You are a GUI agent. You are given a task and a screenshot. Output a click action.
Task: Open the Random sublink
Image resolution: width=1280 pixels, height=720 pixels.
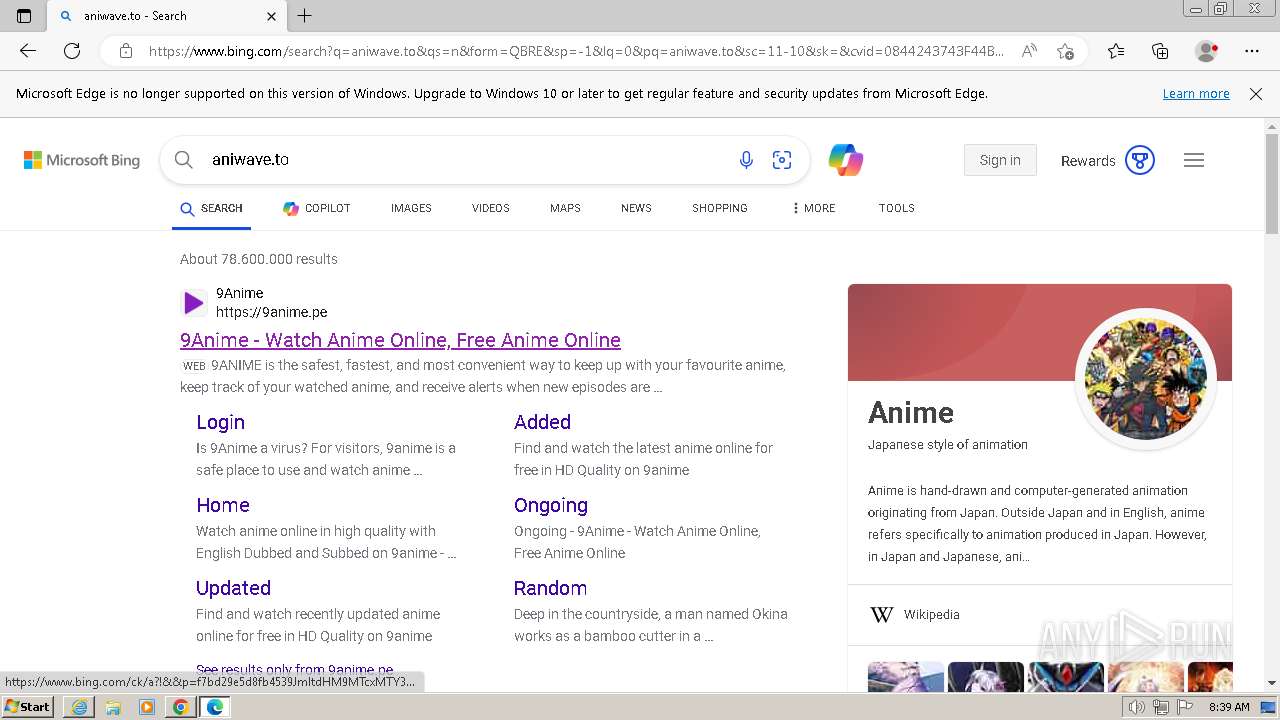click(550, 588)
